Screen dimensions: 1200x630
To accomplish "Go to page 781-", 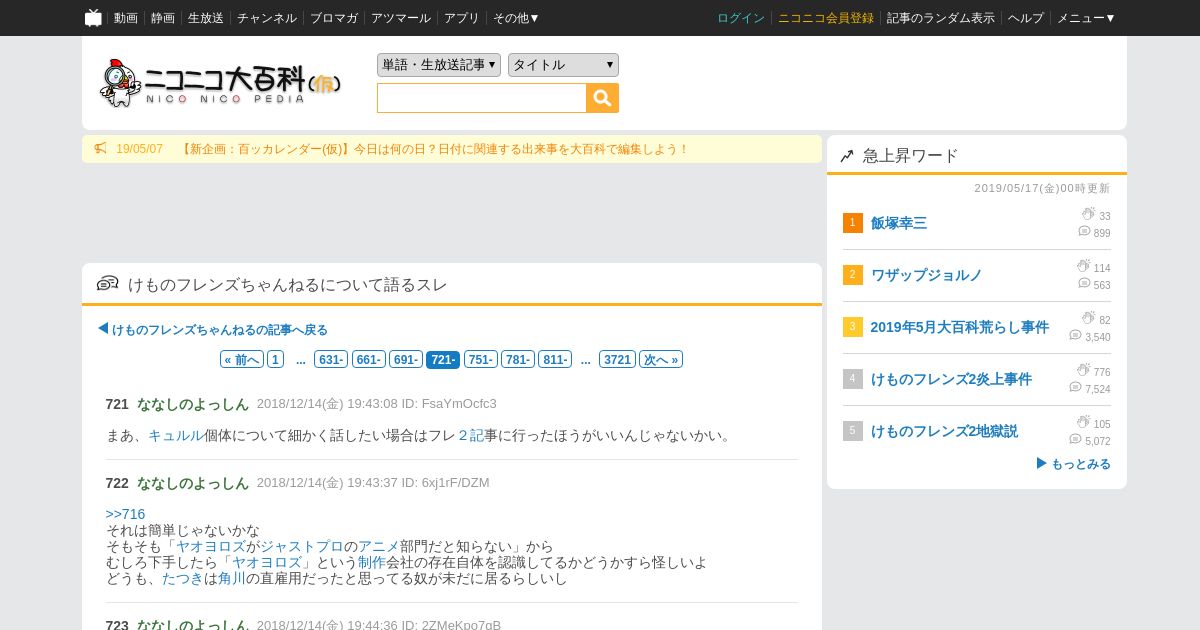I will coord(518,360).
